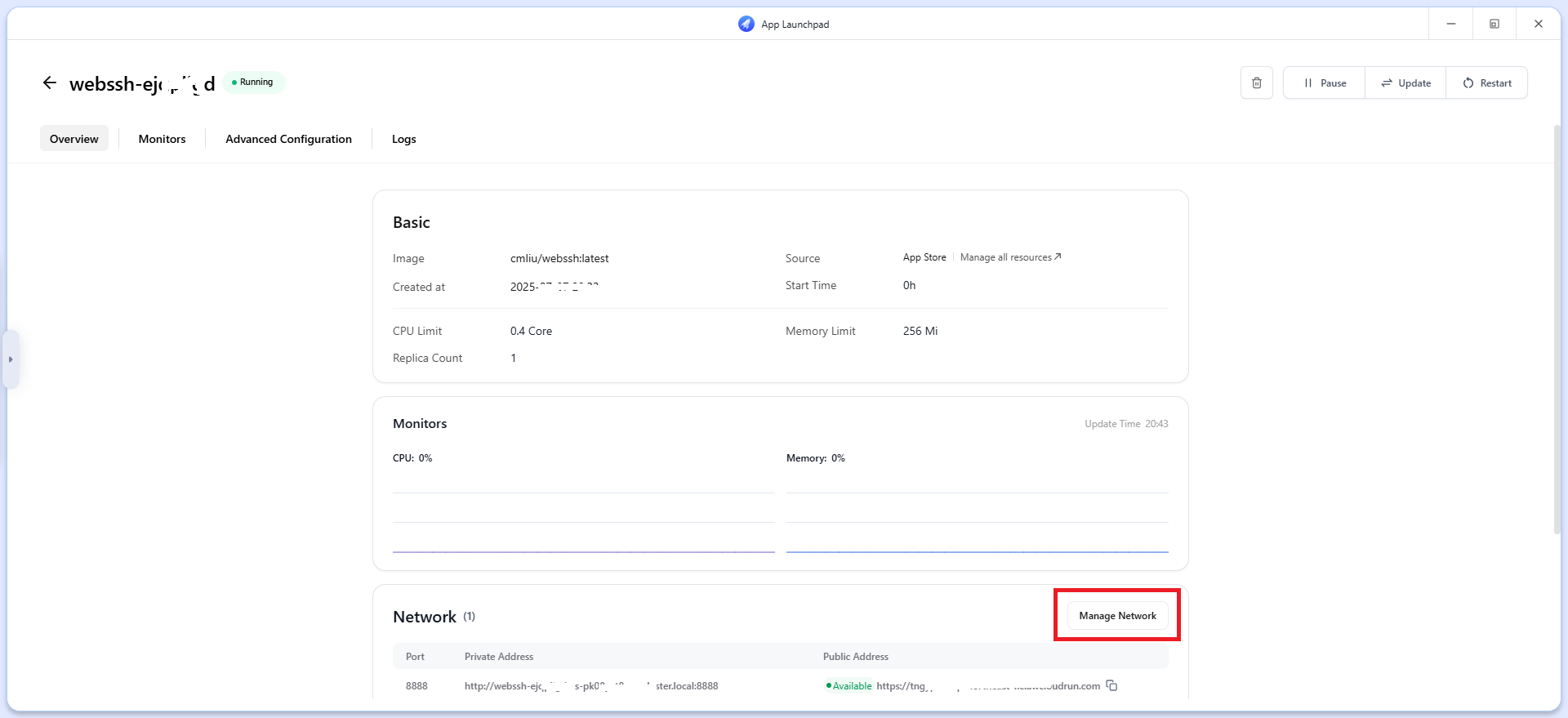
Task: Pause the running webssh app
Action: point(1324,83)
